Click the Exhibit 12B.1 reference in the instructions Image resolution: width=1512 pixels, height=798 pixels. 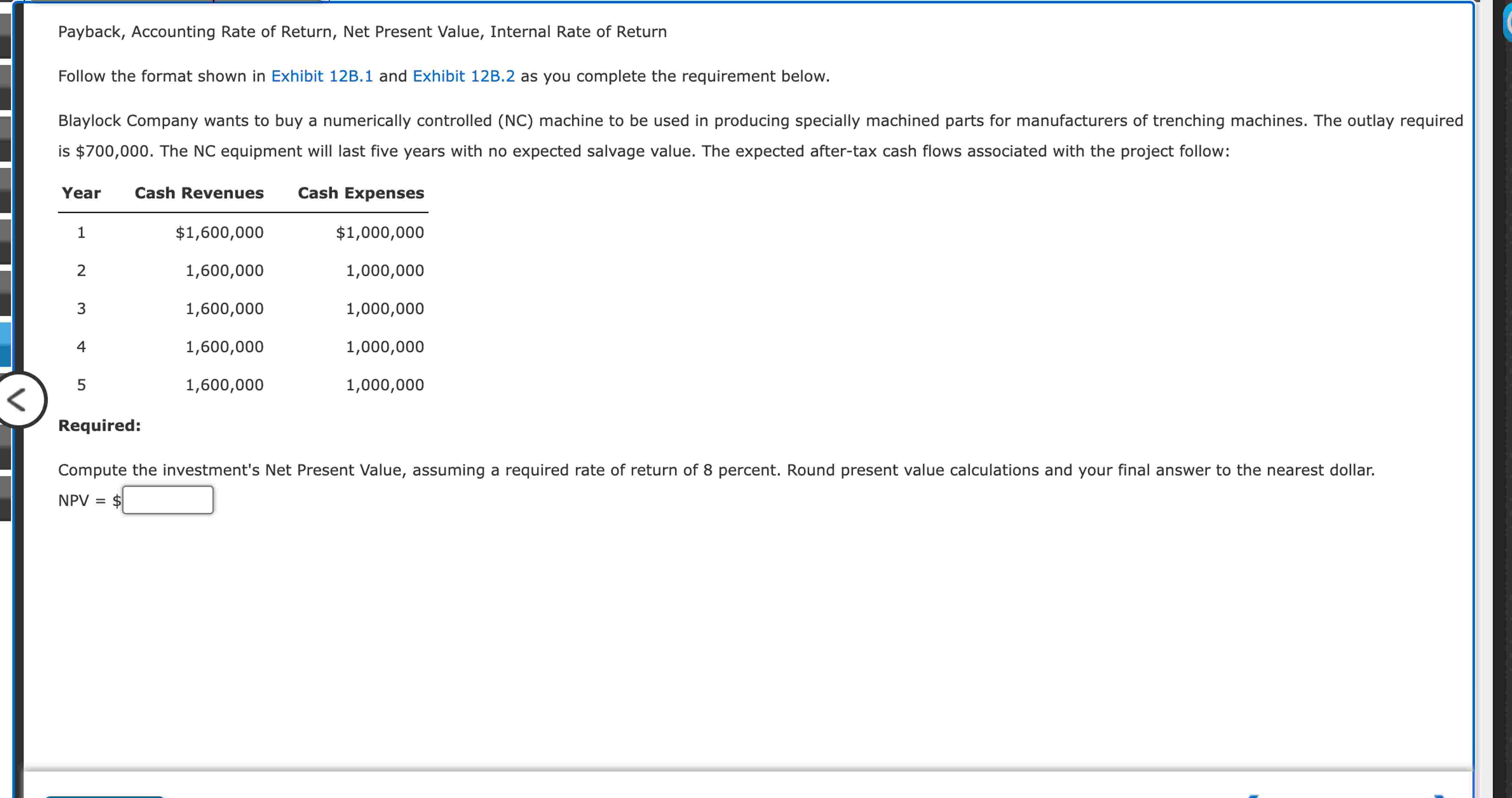point(322,76)
